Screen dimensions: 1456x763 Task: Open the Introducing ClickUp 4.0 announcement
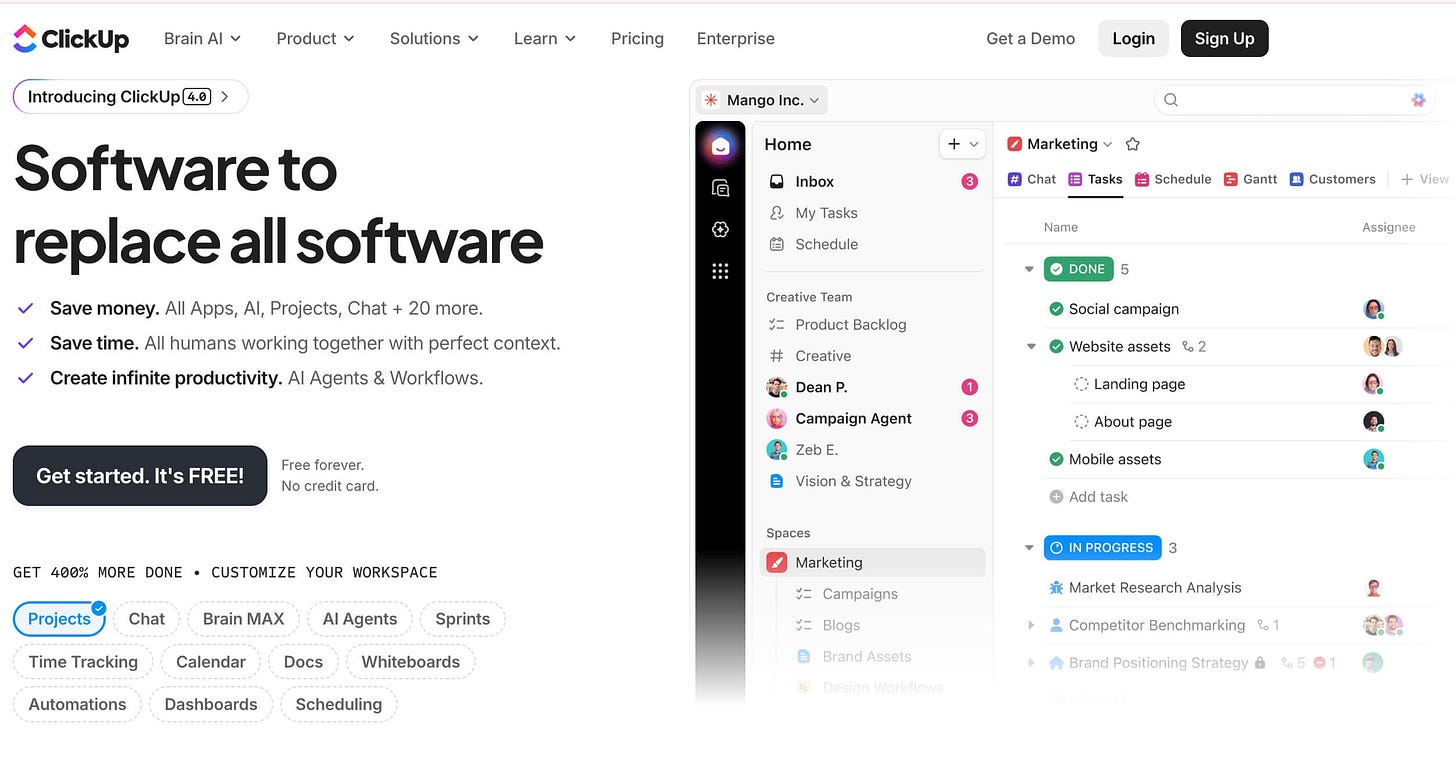click(x=131, y=97)
